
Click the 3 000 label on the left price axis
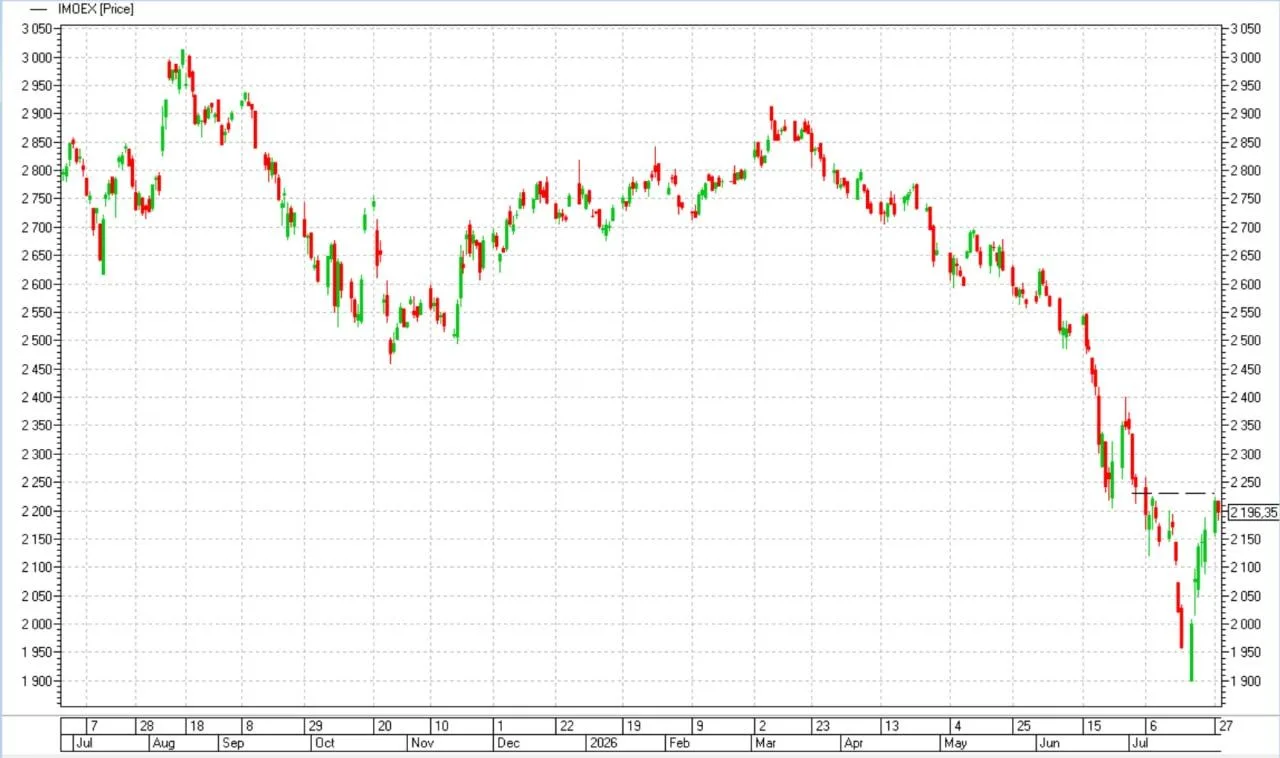click(39, 58)
